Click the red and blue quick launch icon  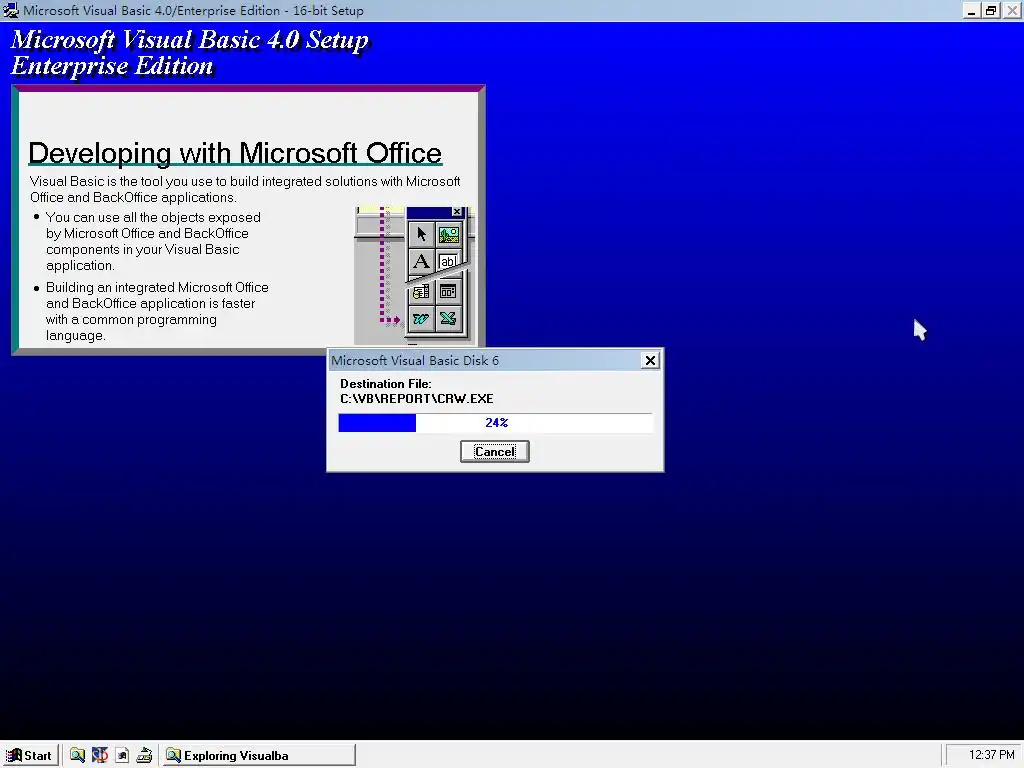[x=100, y=756]
